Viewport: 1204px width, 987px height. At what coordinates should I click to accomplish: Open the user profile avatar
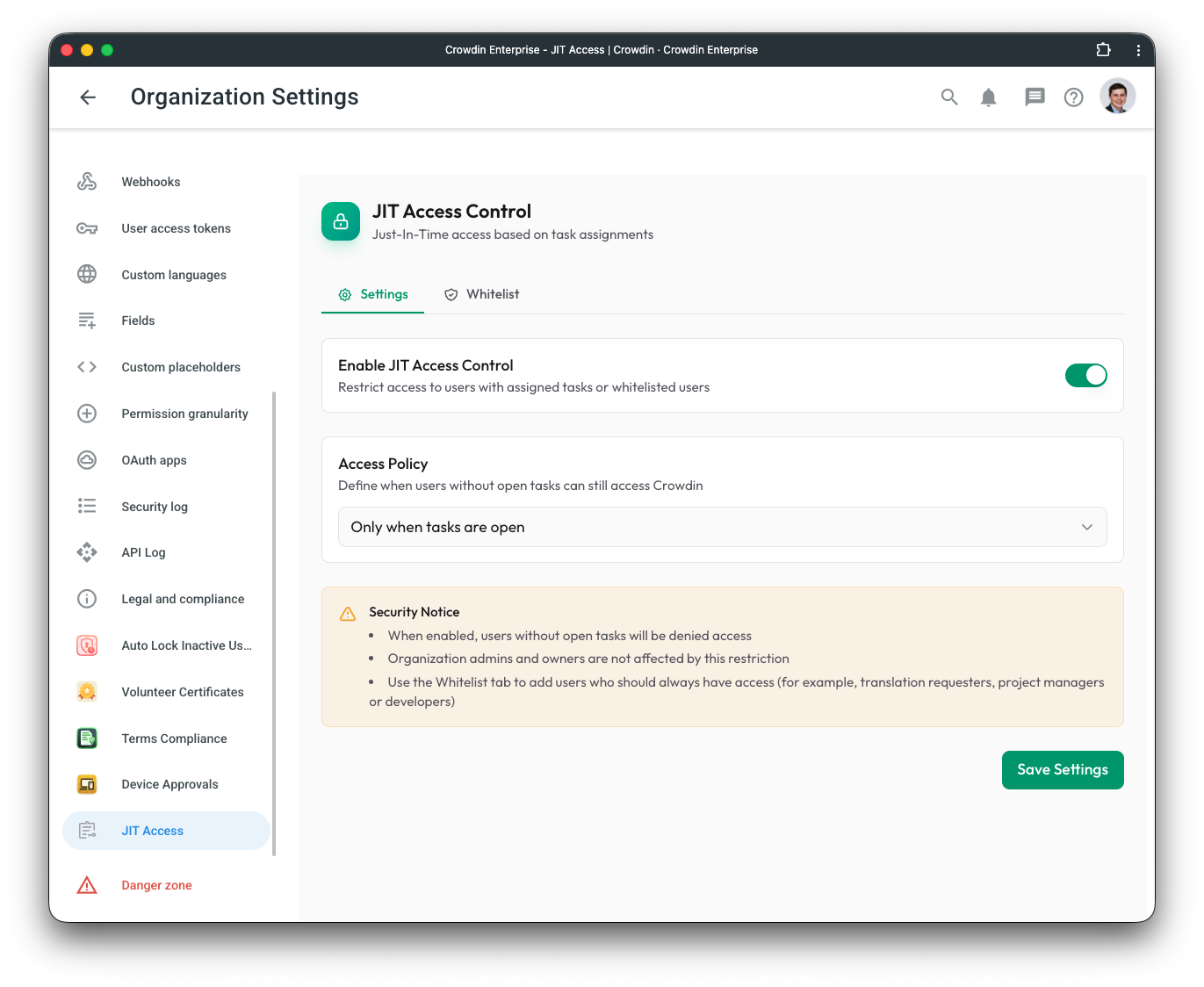click(x=1118, y=97)
